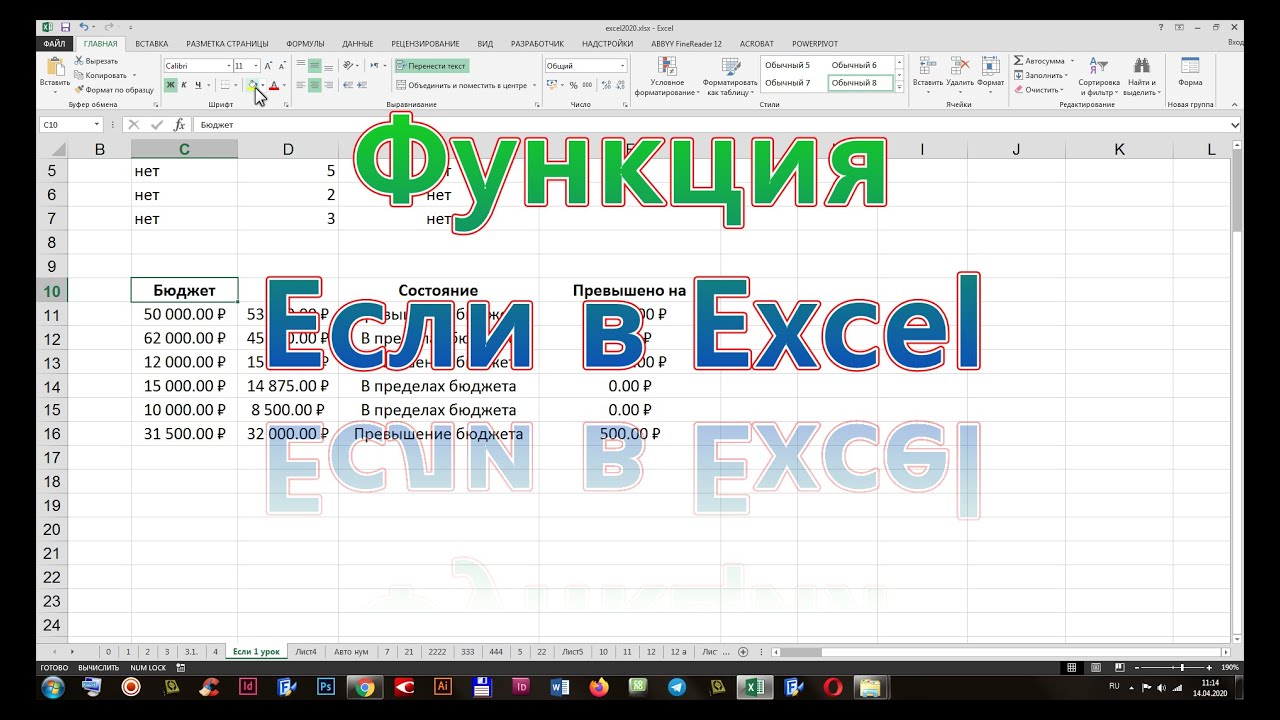Viewport: 1280px width, 720px height.
Task: Click the Delete cells (Удалить) icon
Action: (x=960, y=66)
